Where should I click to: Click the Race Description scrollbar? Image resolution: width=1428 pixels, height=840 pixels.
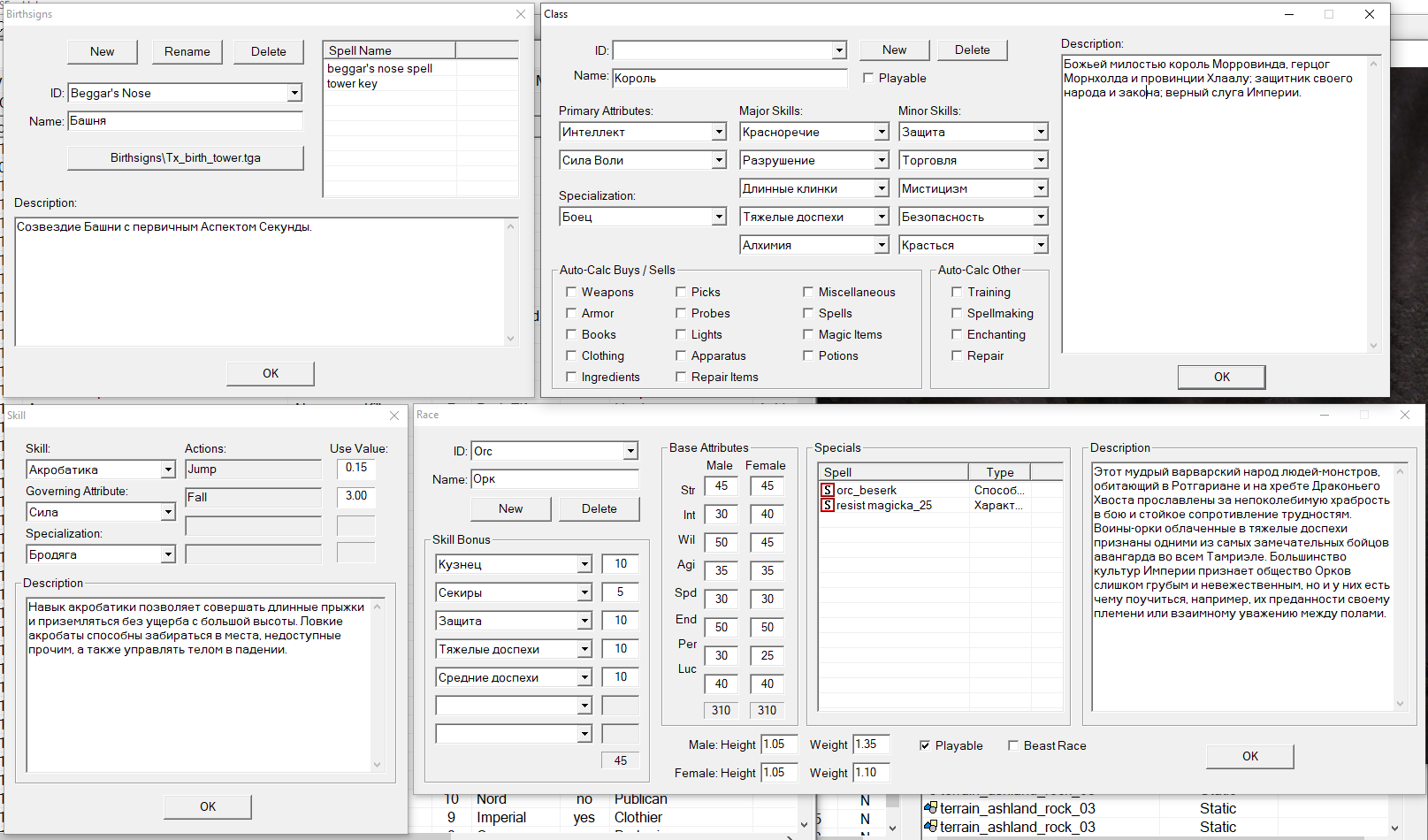click(x=1400, y=587)
